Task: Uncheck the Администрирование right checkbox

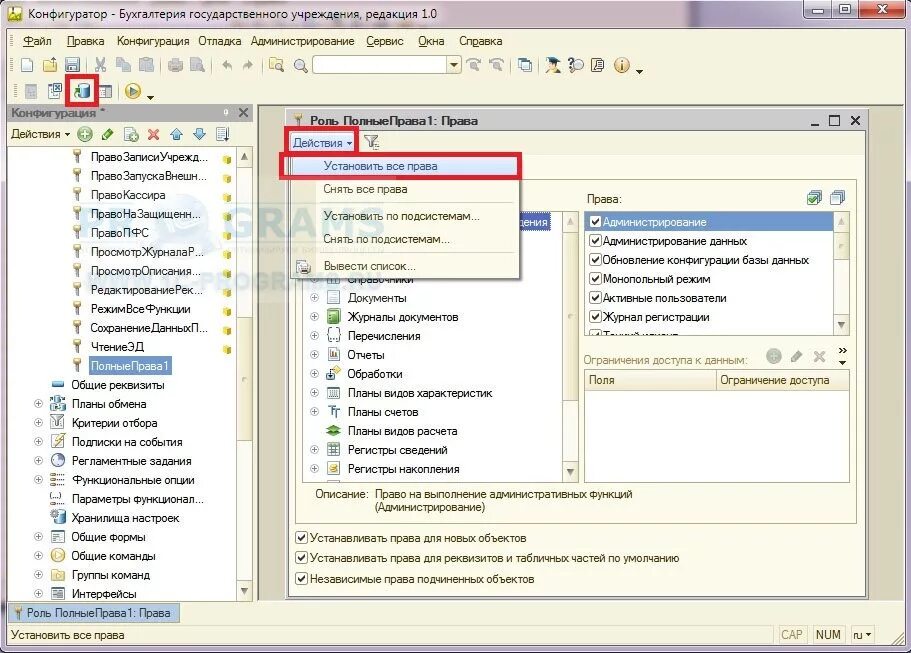Action: [x=595, y=221]
